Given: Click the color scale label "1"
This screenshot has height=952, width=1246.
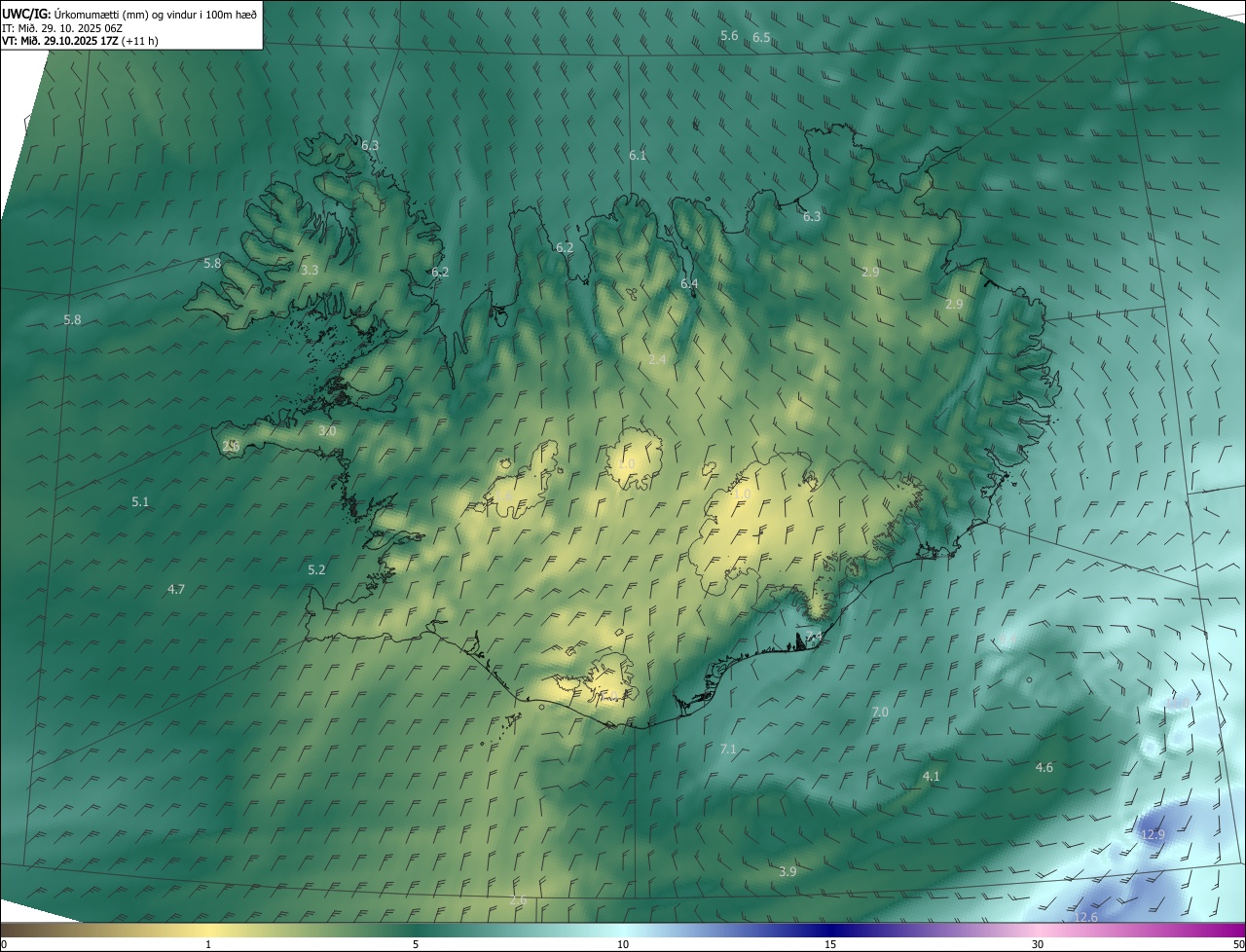Looking at the screenshot, I should pyautogui.click(x=208, y=944).
